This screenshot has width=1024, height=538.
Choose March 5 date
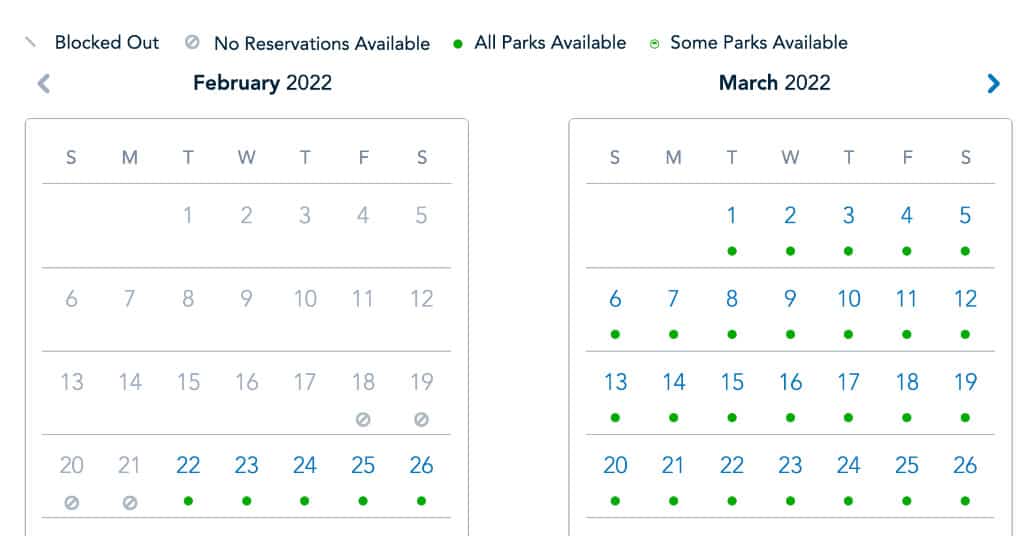pos(965,215)
